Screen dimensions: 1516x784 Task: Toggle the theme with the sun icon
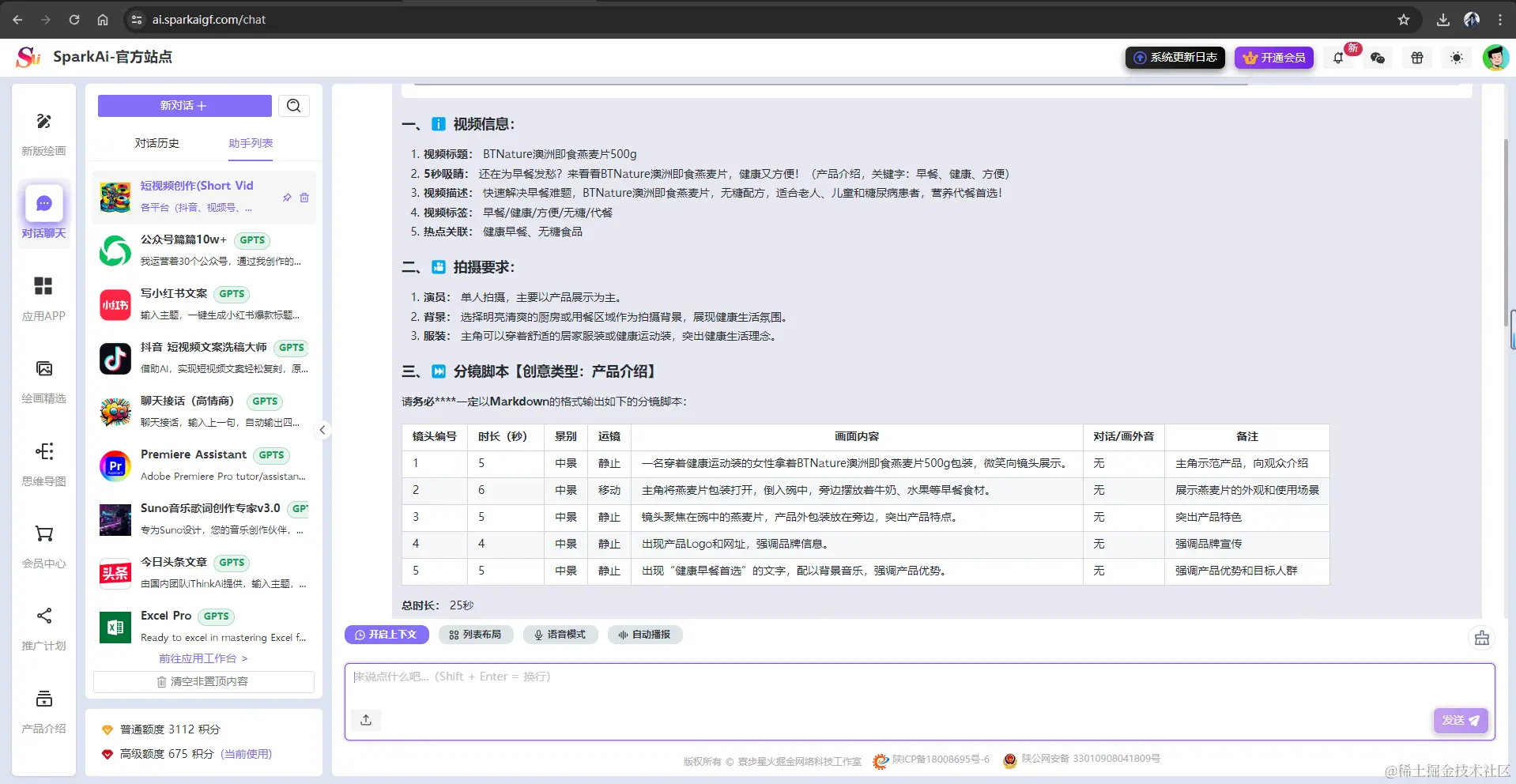(1456, 57)
